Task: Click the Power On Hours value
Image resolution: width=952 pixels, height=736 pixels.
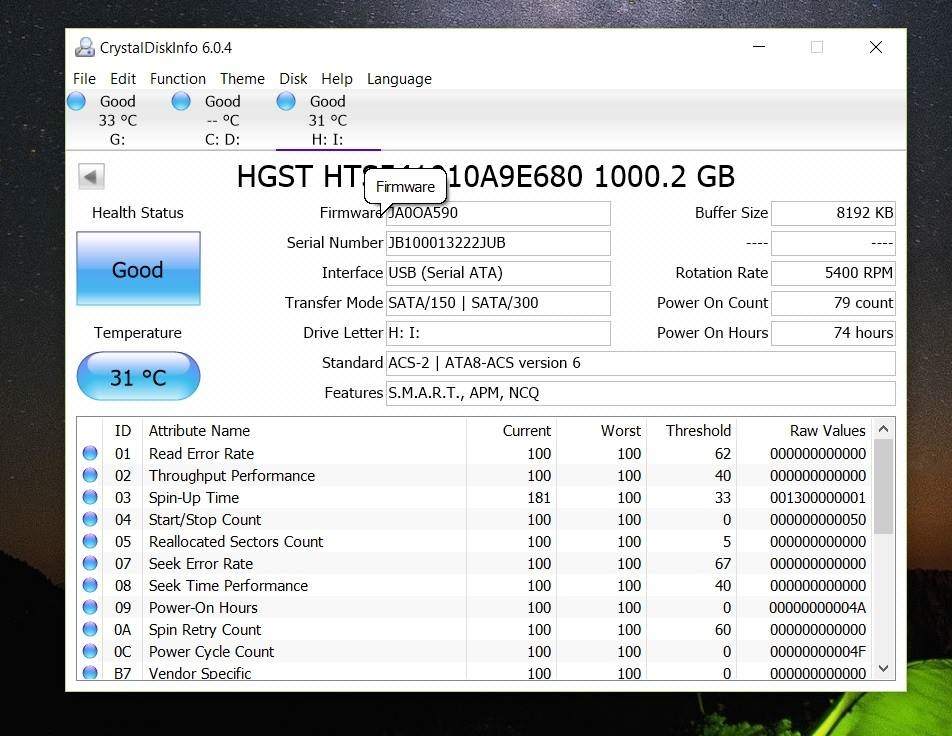Action: coord(833,333)
